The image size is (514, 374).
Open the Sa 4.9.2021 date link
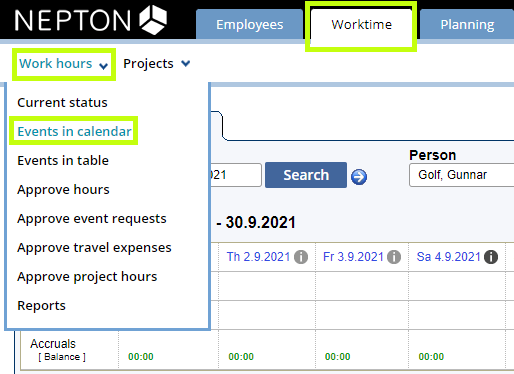tap(448, 257)
